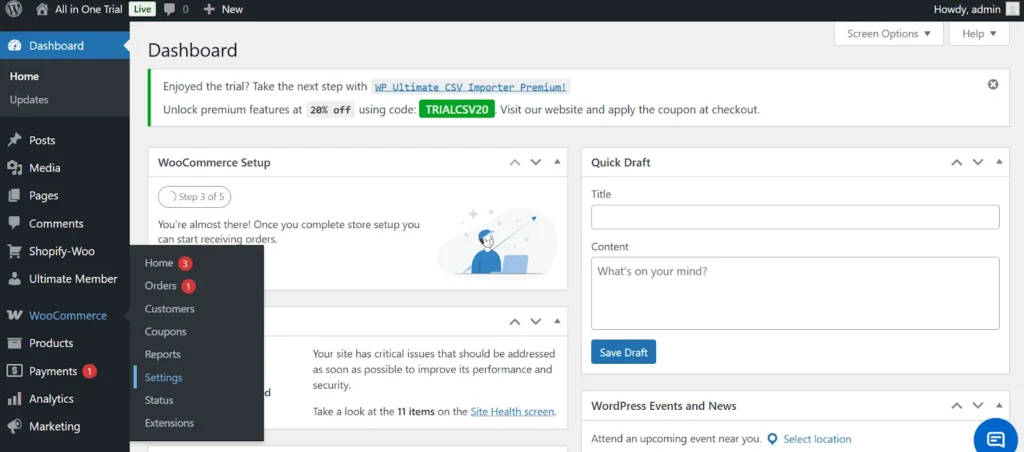Open Orders in WooCommerce submenu

point(160,286)
